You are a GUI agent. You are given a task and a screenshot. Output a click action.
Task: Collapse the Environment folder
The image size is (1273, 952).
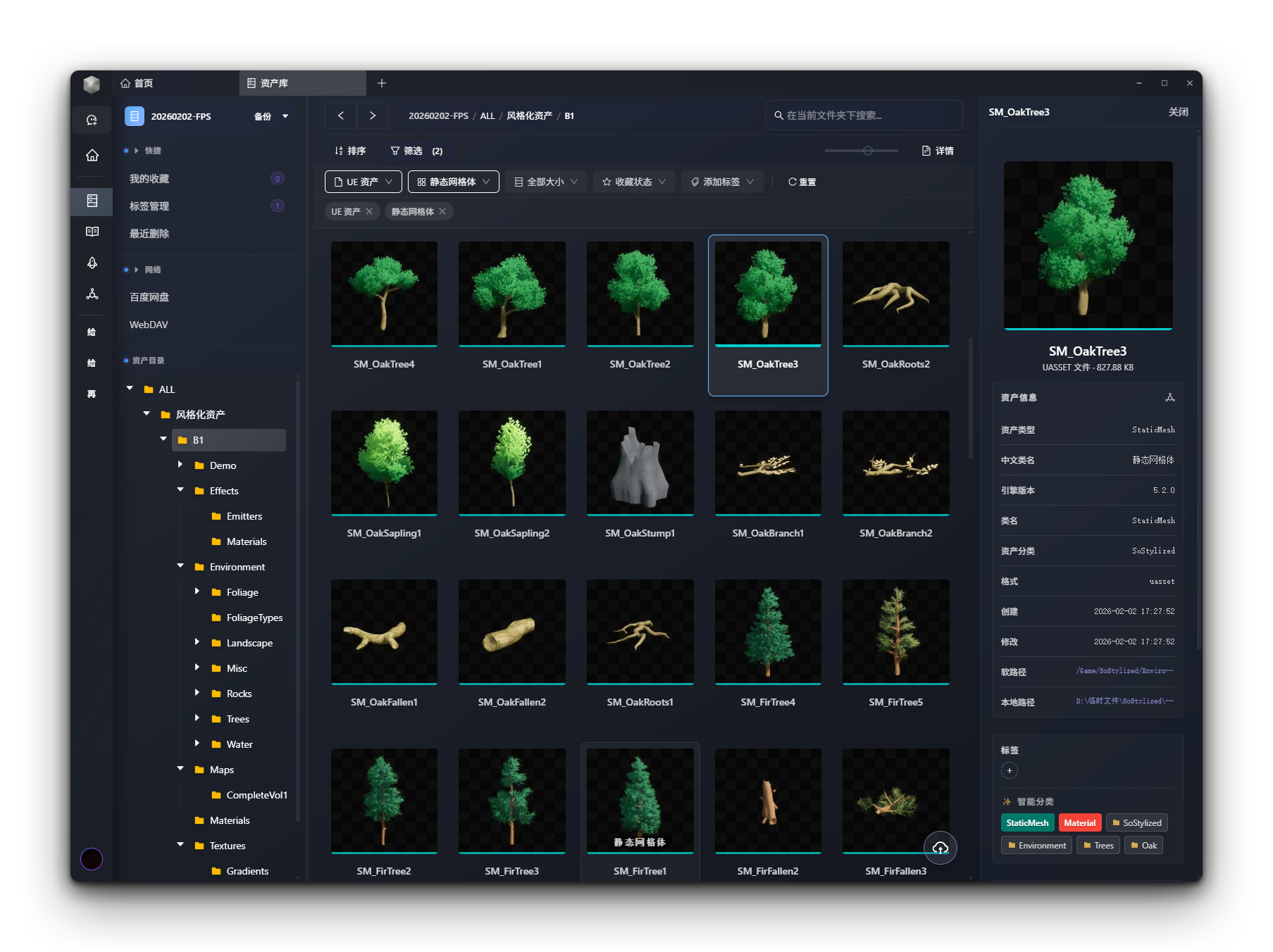pos(180,566)
